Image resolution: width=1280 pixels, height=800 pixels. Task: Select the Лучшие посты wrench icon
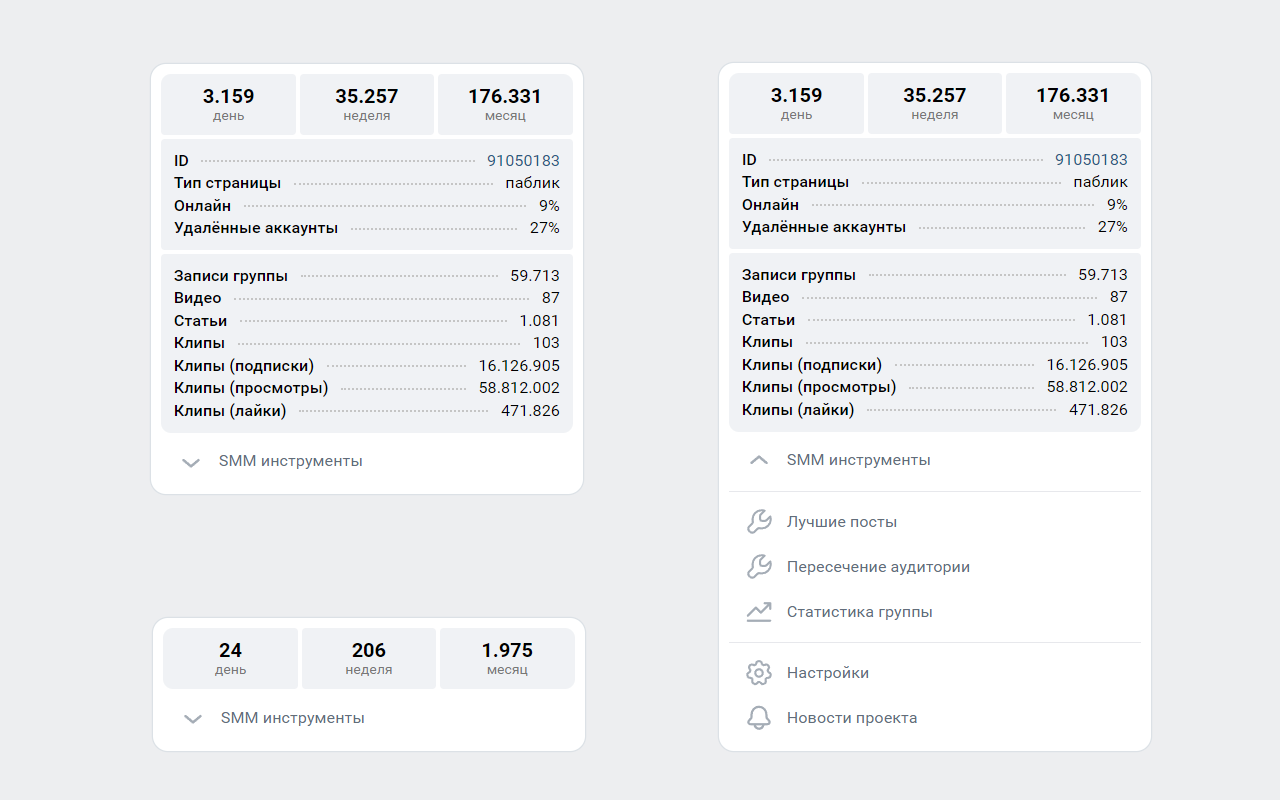coord(759,521)
